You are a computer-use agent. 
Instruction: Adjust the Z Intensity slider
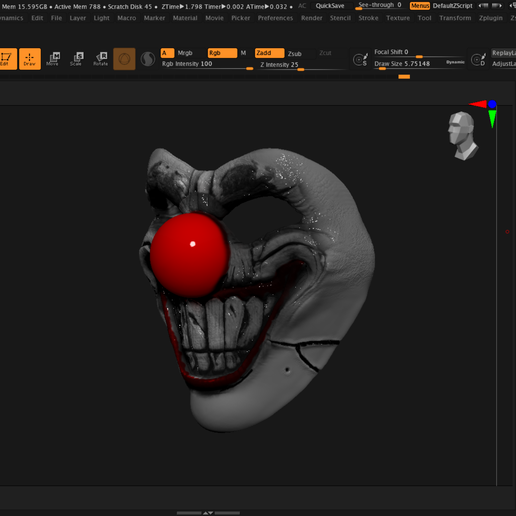point(302,66)
